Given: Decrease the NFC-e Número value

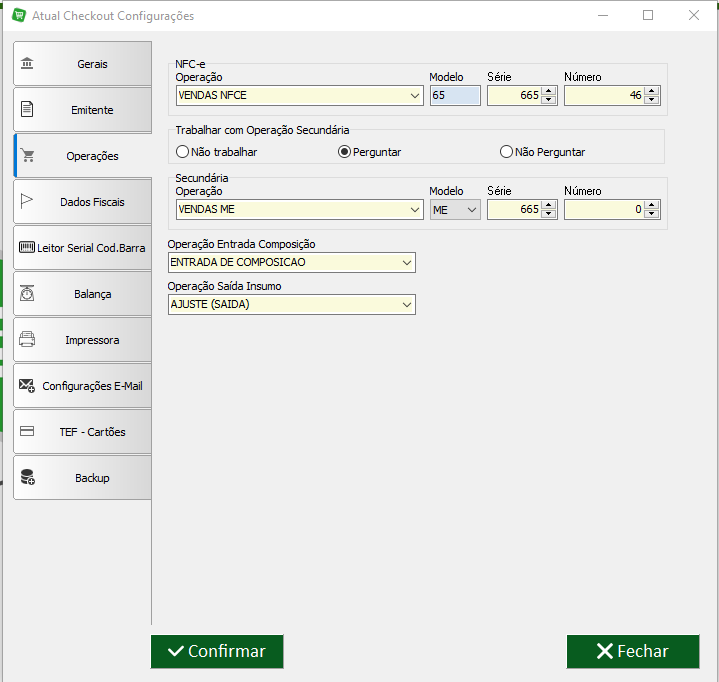Looking at the screenshot, I should pos(652,100).
